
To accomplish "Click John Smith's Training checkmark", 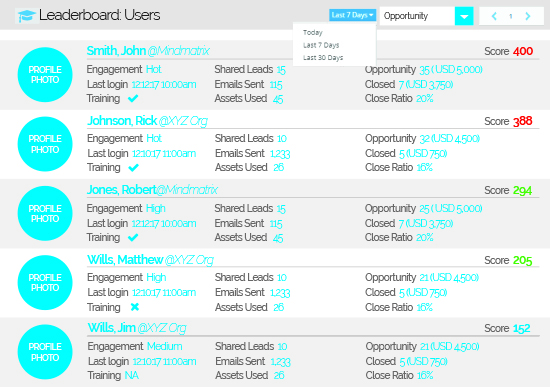I will coord(133,98).
